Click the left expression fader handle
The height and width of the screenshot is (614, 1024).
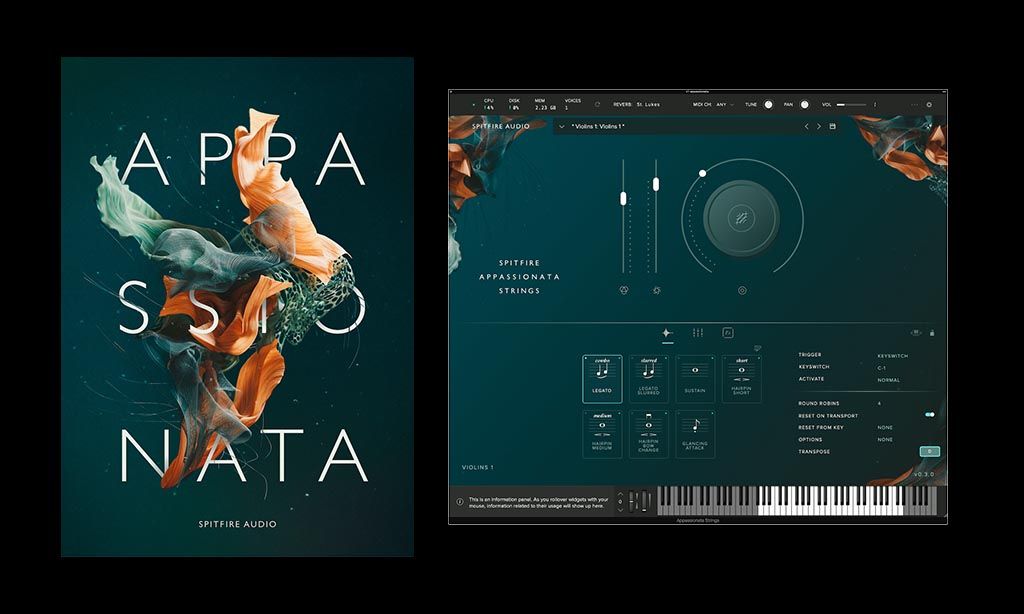[x=623, y=198]
